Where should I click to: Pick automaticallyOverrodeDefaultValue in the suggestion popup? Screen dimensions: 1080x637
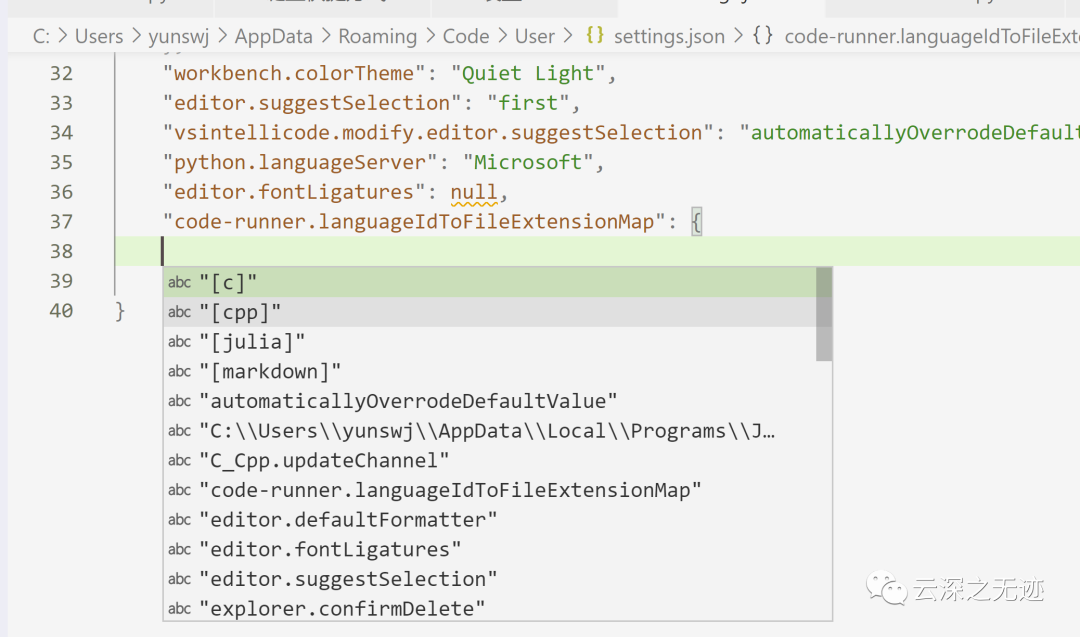[408, 401]
